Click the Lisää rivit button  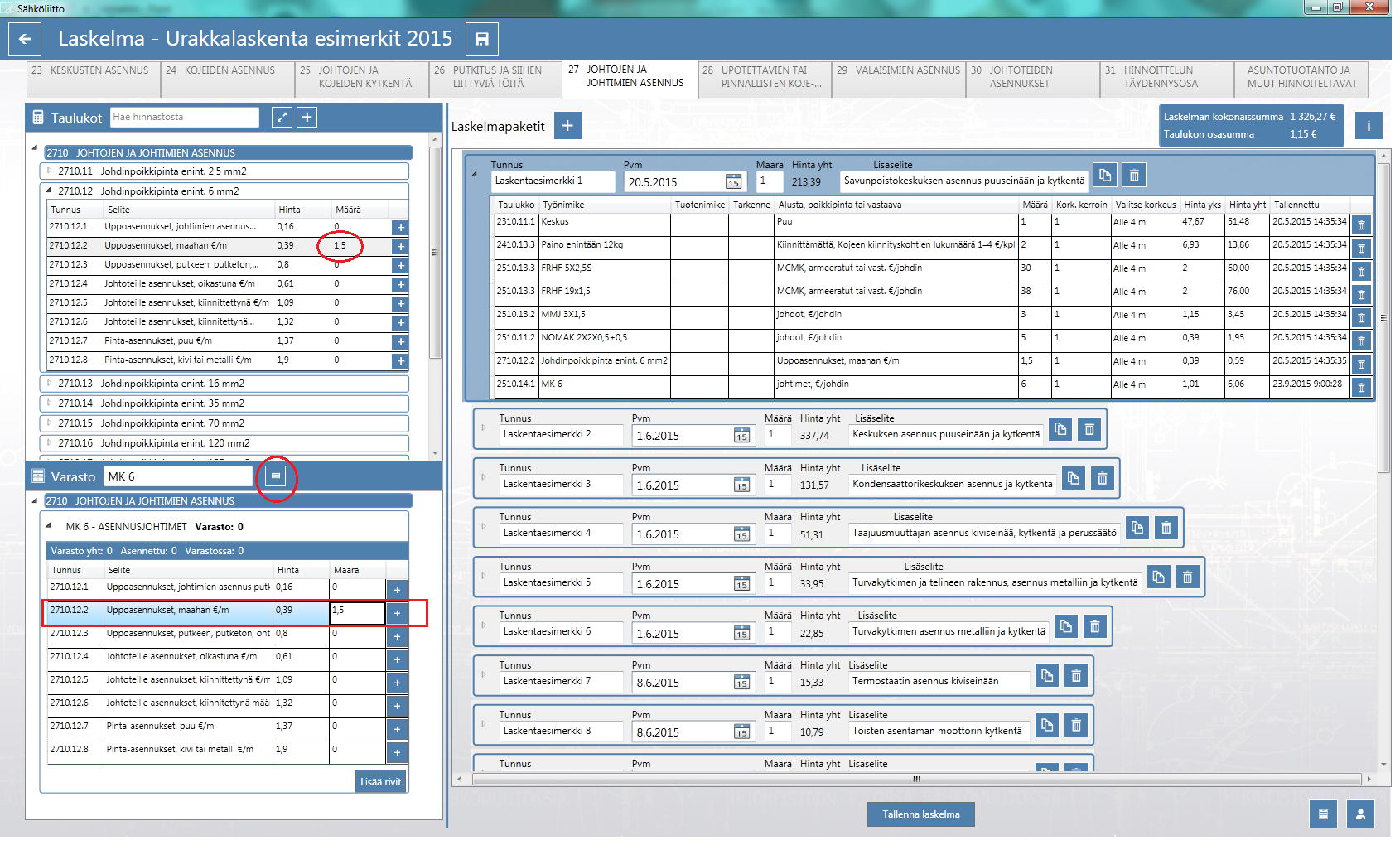coord(380,781)
